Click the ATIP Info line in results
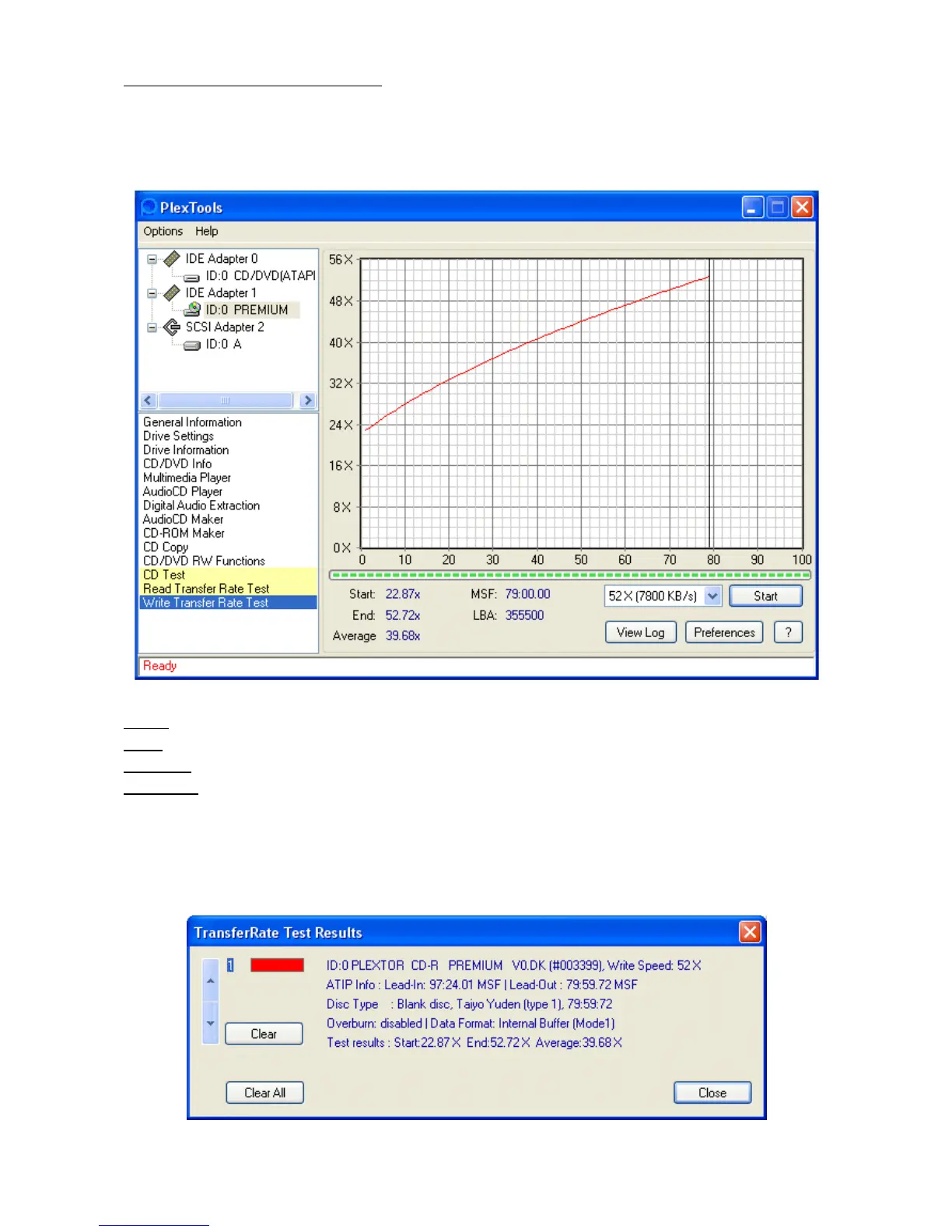The width and height of the screenshot is (952, 1232). tap(481, 985)
